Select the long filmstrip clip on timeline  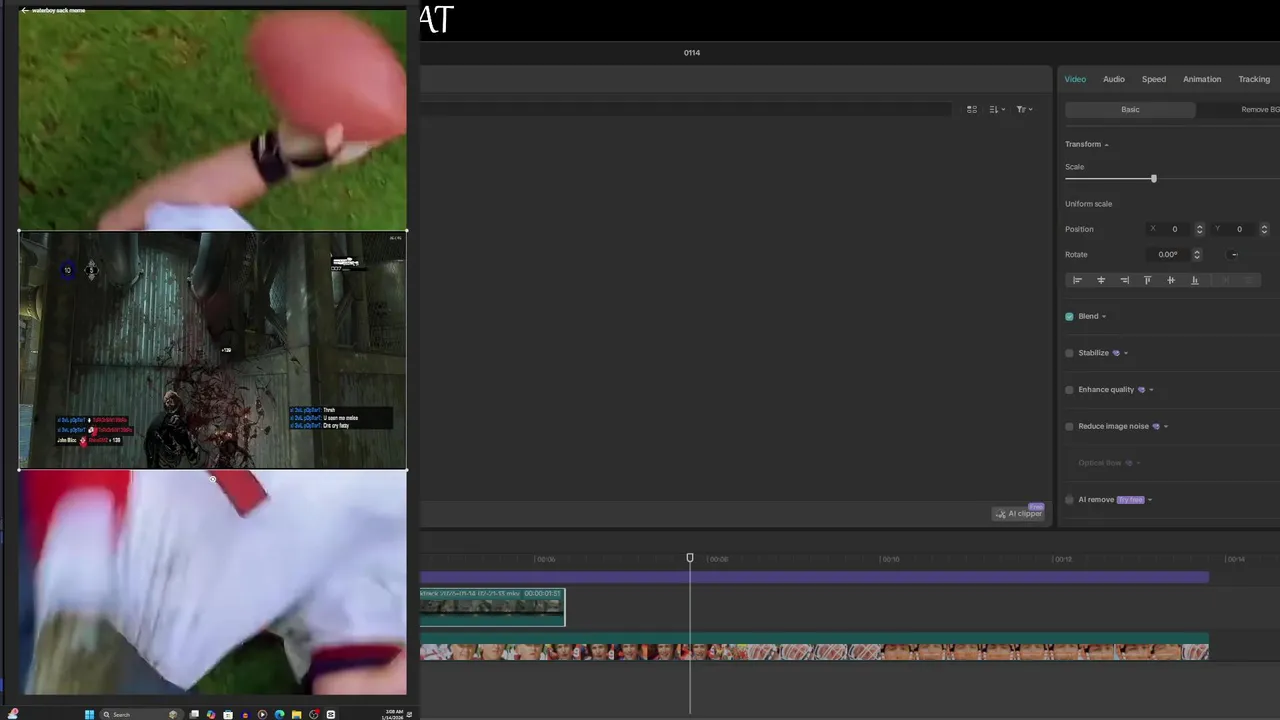814,647
